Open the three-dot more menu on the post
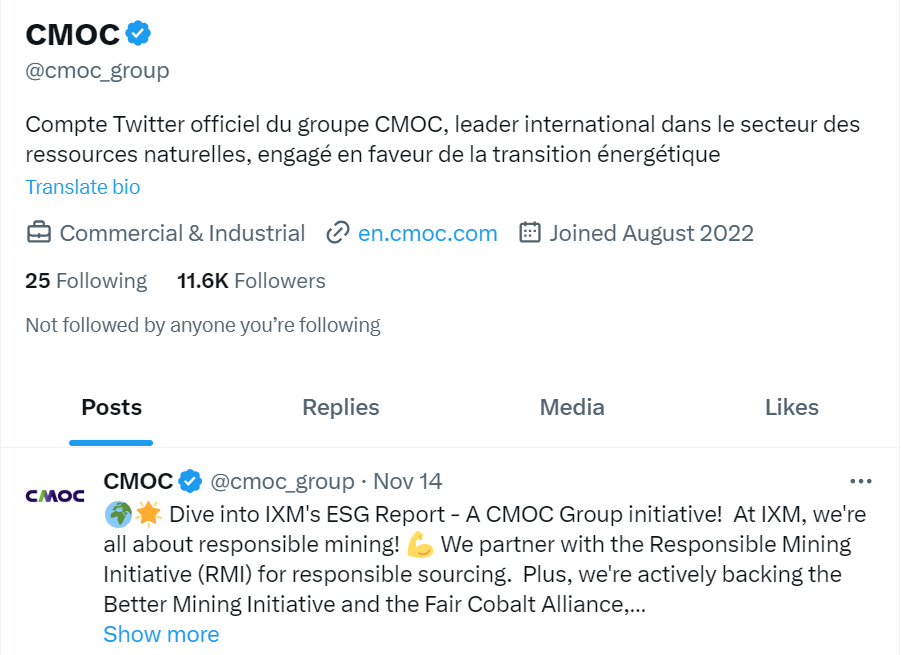The image size is (901, 655). tap(859, 480)
